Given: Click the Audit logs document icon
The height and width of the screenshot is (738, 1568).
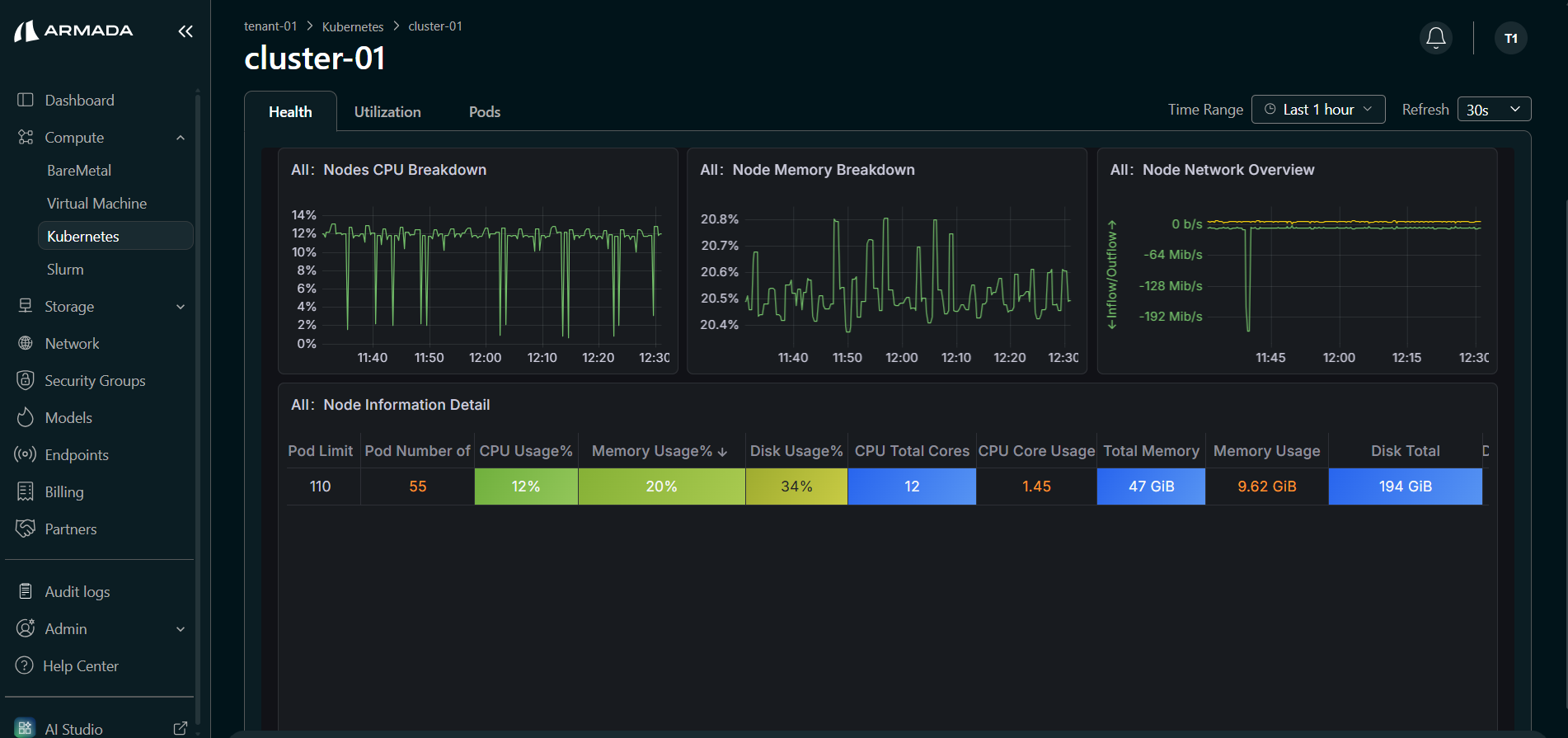Looking at the screenshot, I should click(26, 591).
